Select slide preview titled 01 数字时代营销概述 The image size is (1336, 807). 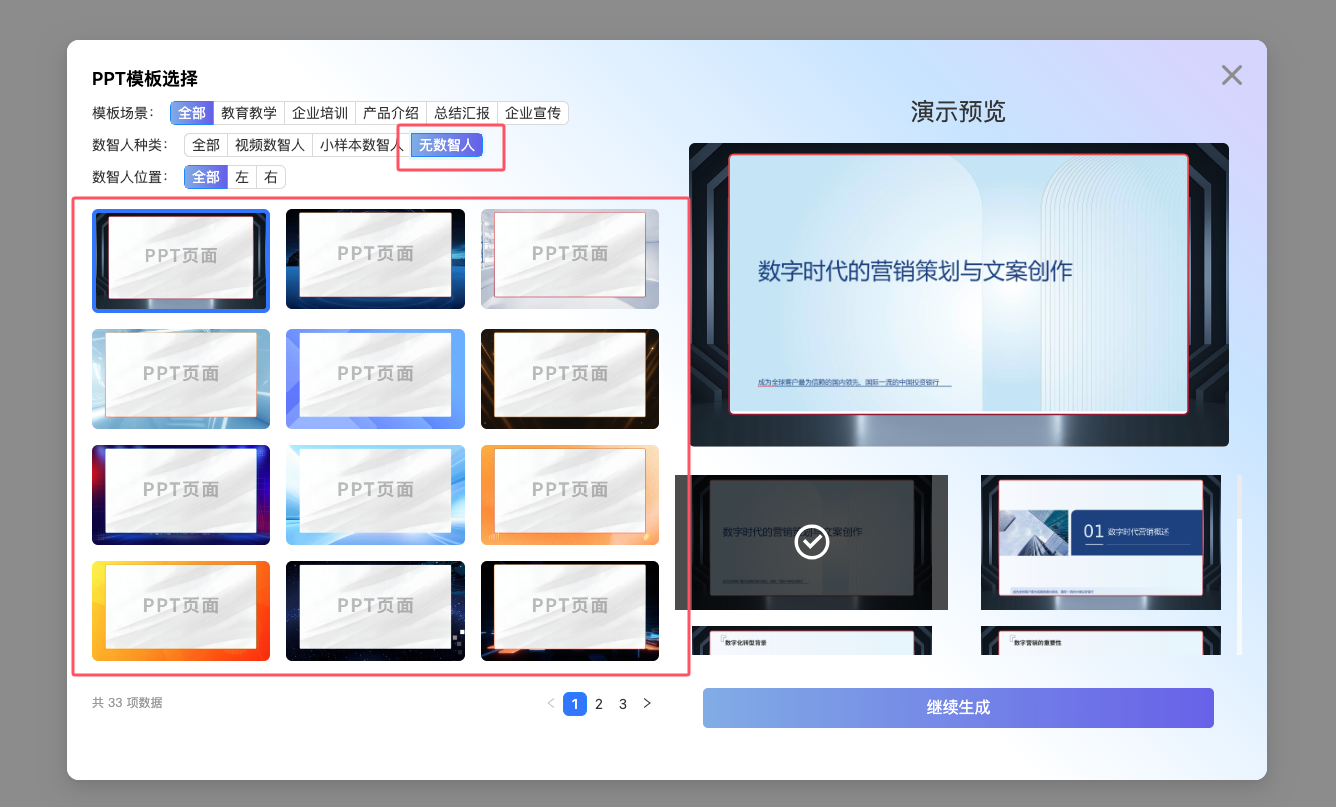pyautogui.click(x=1101, y=542)
